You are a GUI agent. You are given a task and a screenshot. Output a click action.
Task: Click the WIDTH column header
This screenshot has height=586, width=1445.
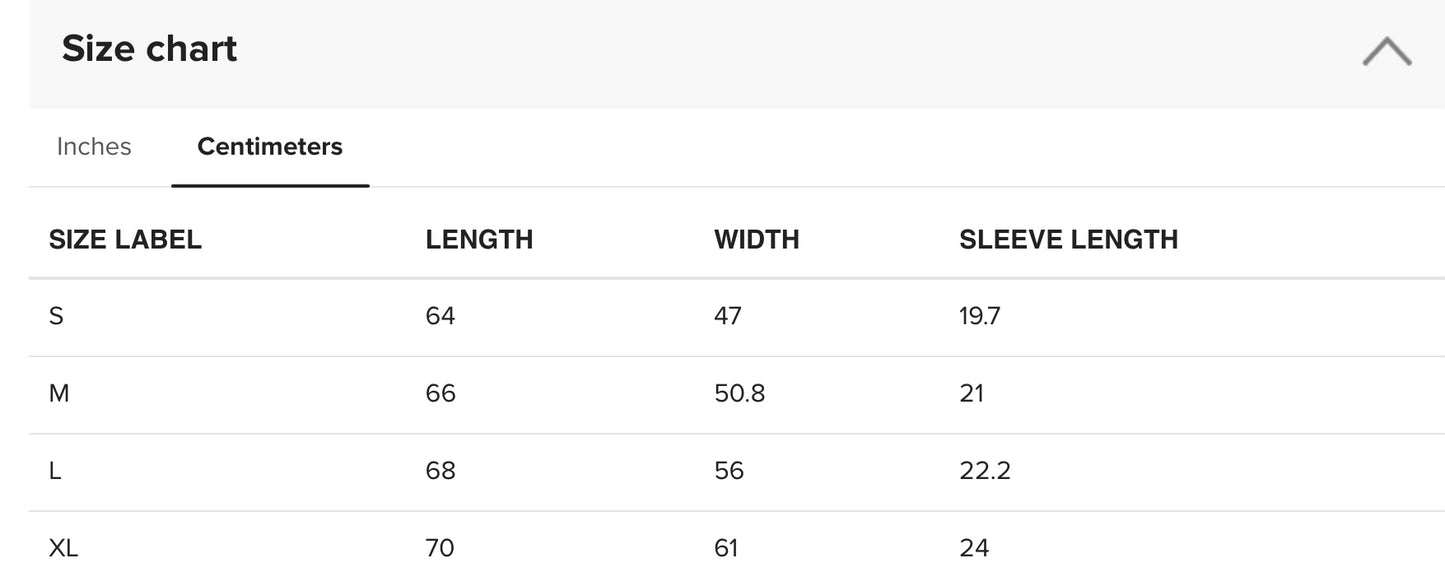point(757,240)
